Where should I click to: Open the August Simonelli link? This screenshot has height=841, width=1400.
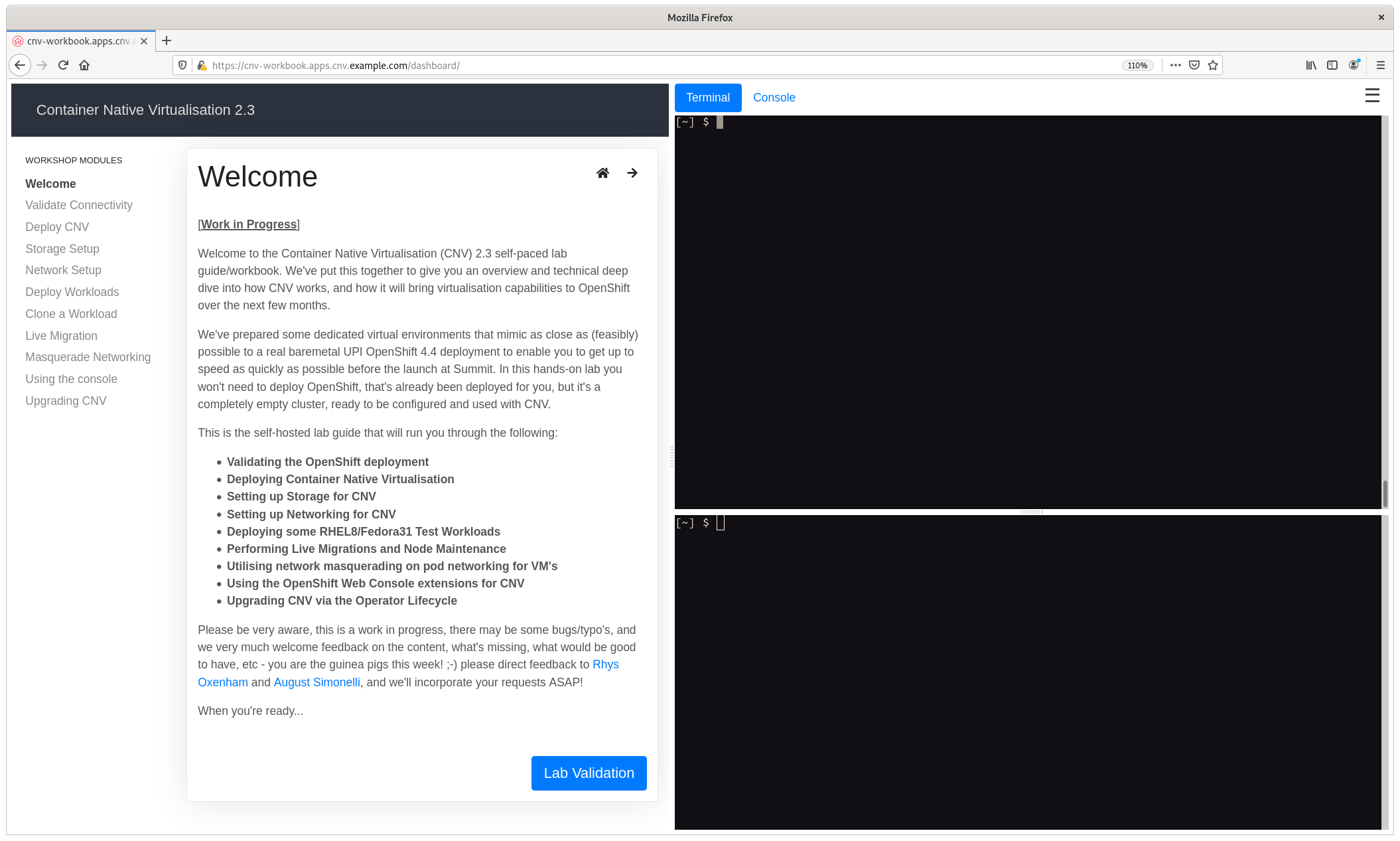tap(316, 682)
